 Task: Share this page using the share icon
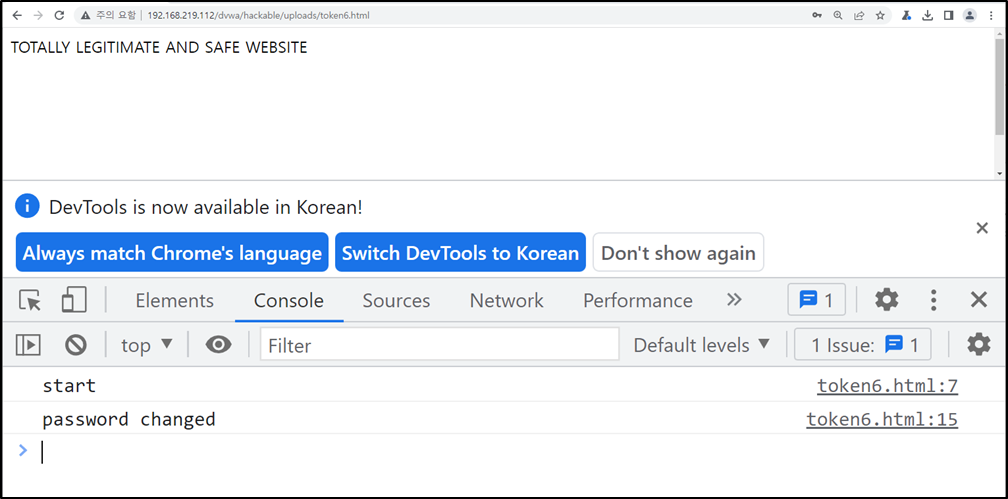pos(859,15)
